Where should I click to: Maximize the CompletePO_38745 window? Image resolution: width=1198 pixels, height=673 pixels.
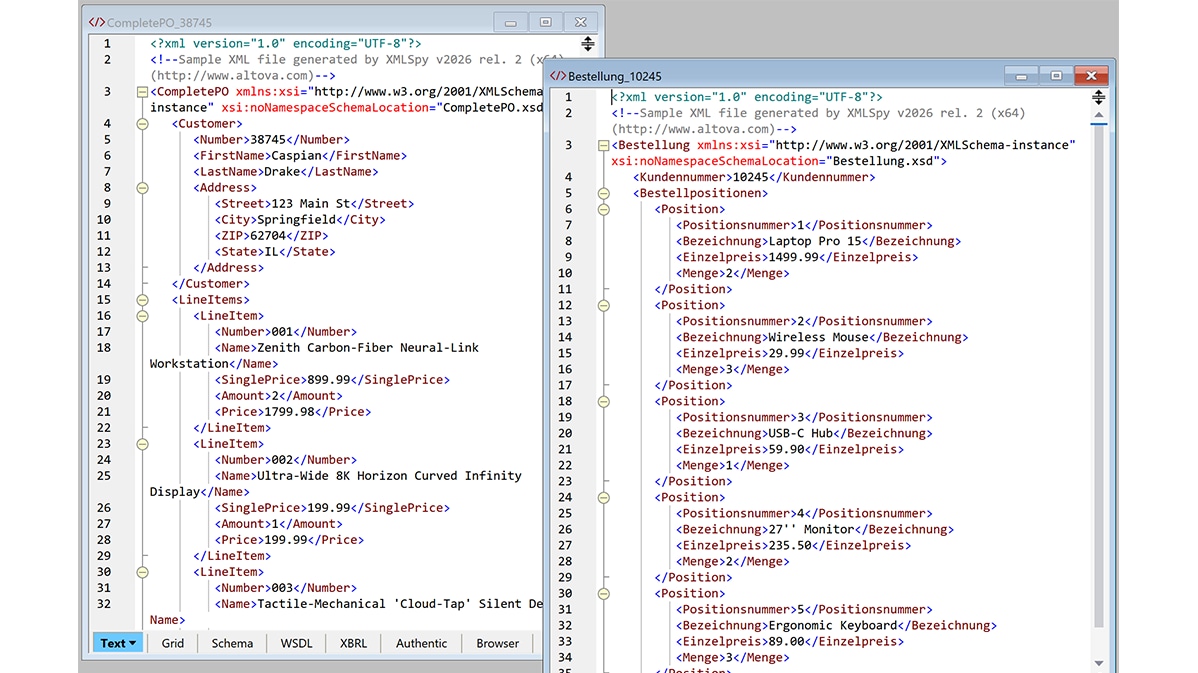coord(546,22)
